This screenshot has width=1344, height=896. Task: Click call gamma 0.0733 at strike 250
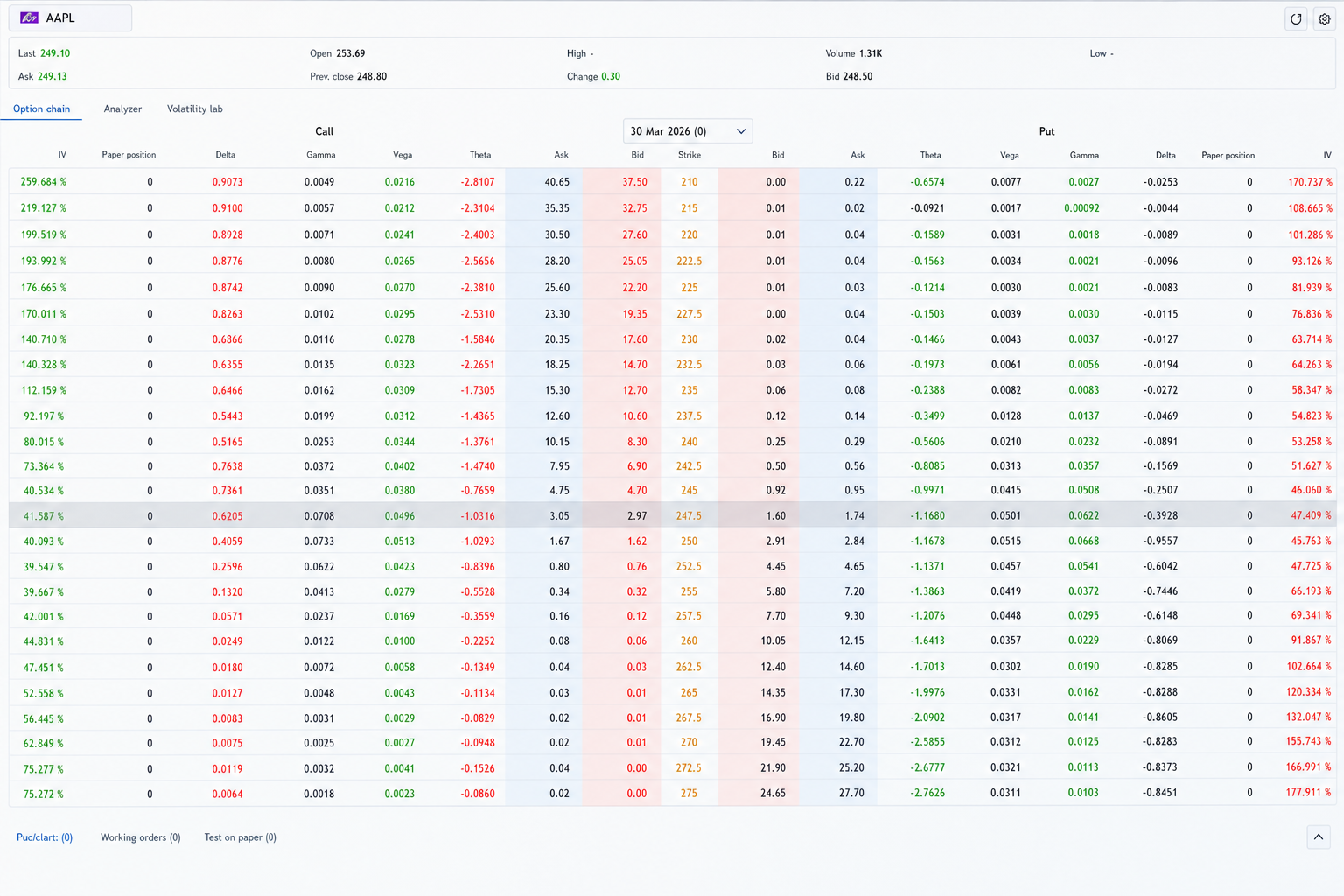[x=319, y=542]
